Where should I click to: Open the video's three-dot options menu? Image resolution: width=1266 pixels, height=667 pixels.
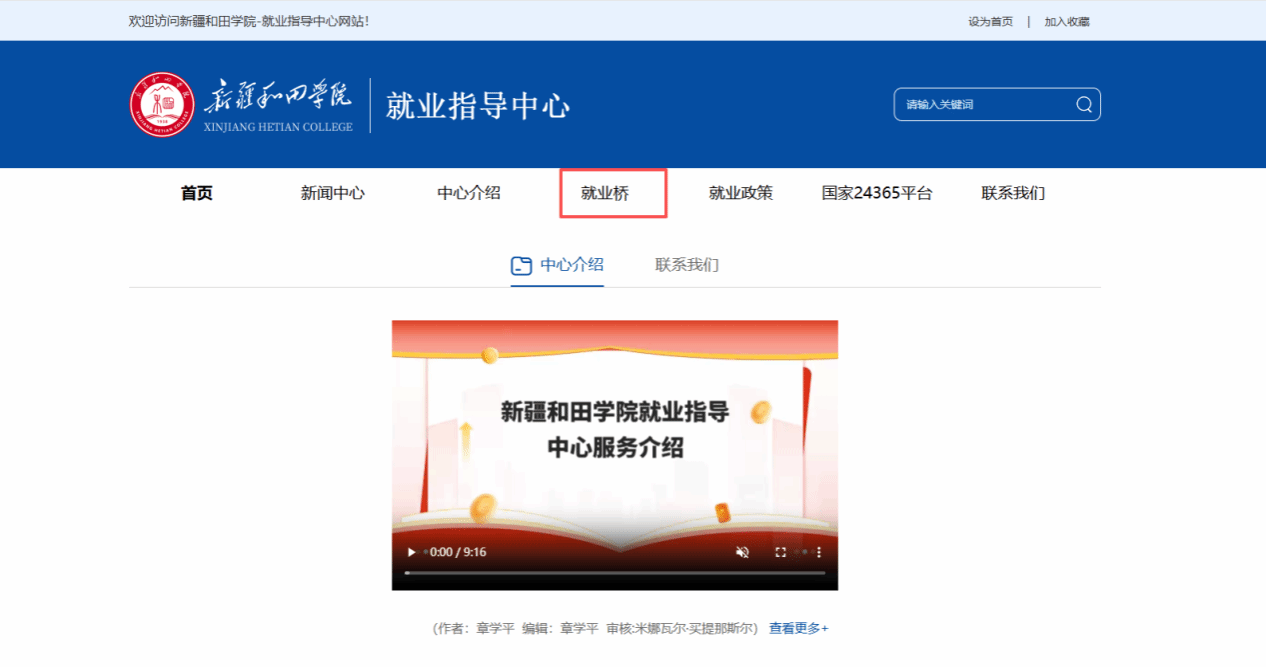[818, 552]
